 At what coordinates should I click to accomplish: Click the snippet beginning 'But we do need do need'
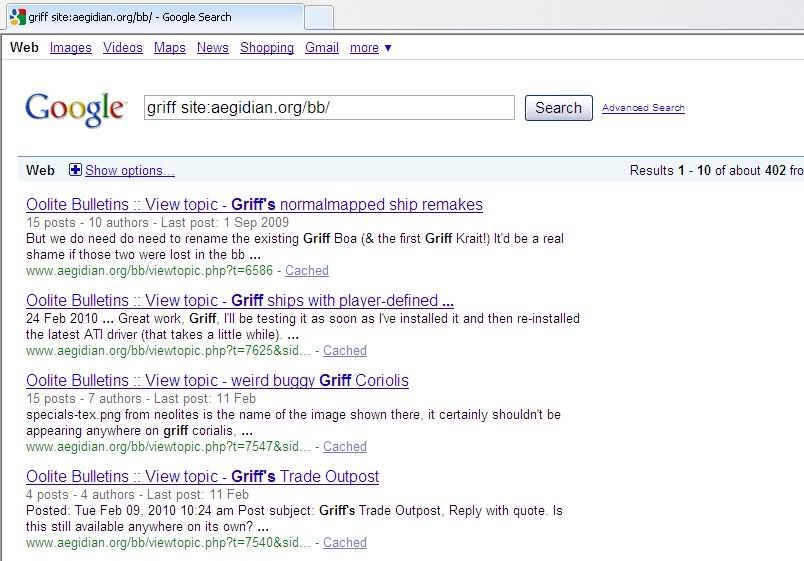(295, 247)
